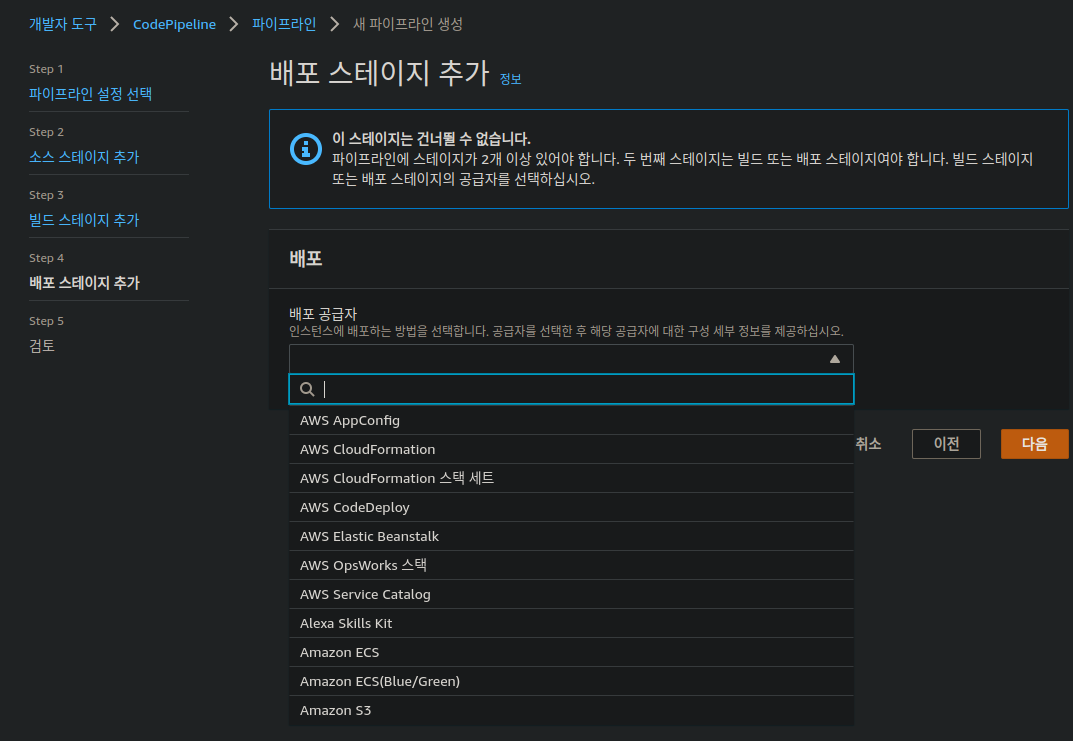Click the 취소 button
Screen dimensions: 1073x741
[x=868, y=444]
